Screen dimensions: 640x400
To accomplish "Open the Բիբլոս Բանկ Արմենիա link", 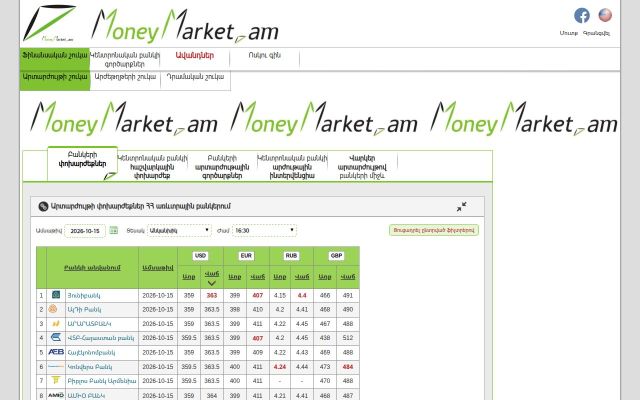I will pyautogui.click(x=102, y=381).
